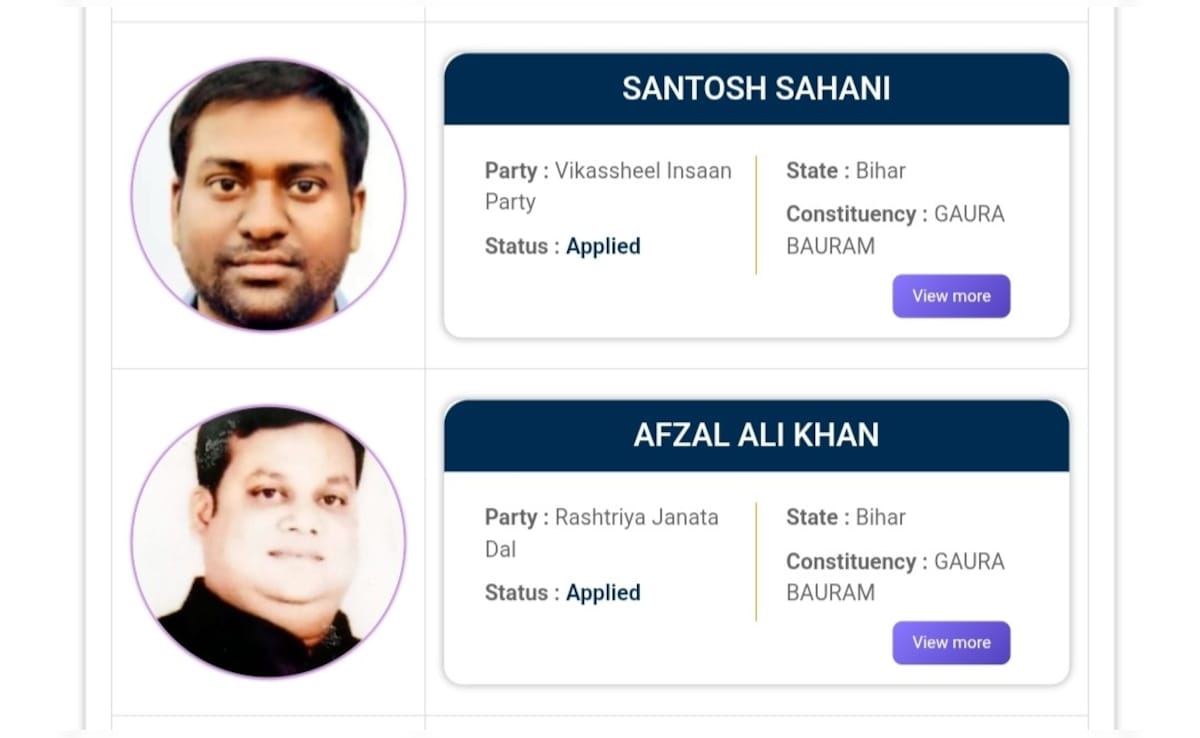This screenshot has height=738, width=1200.
Task: Click the Rashtriya Janata Dal party text
Action: (636, 518)
